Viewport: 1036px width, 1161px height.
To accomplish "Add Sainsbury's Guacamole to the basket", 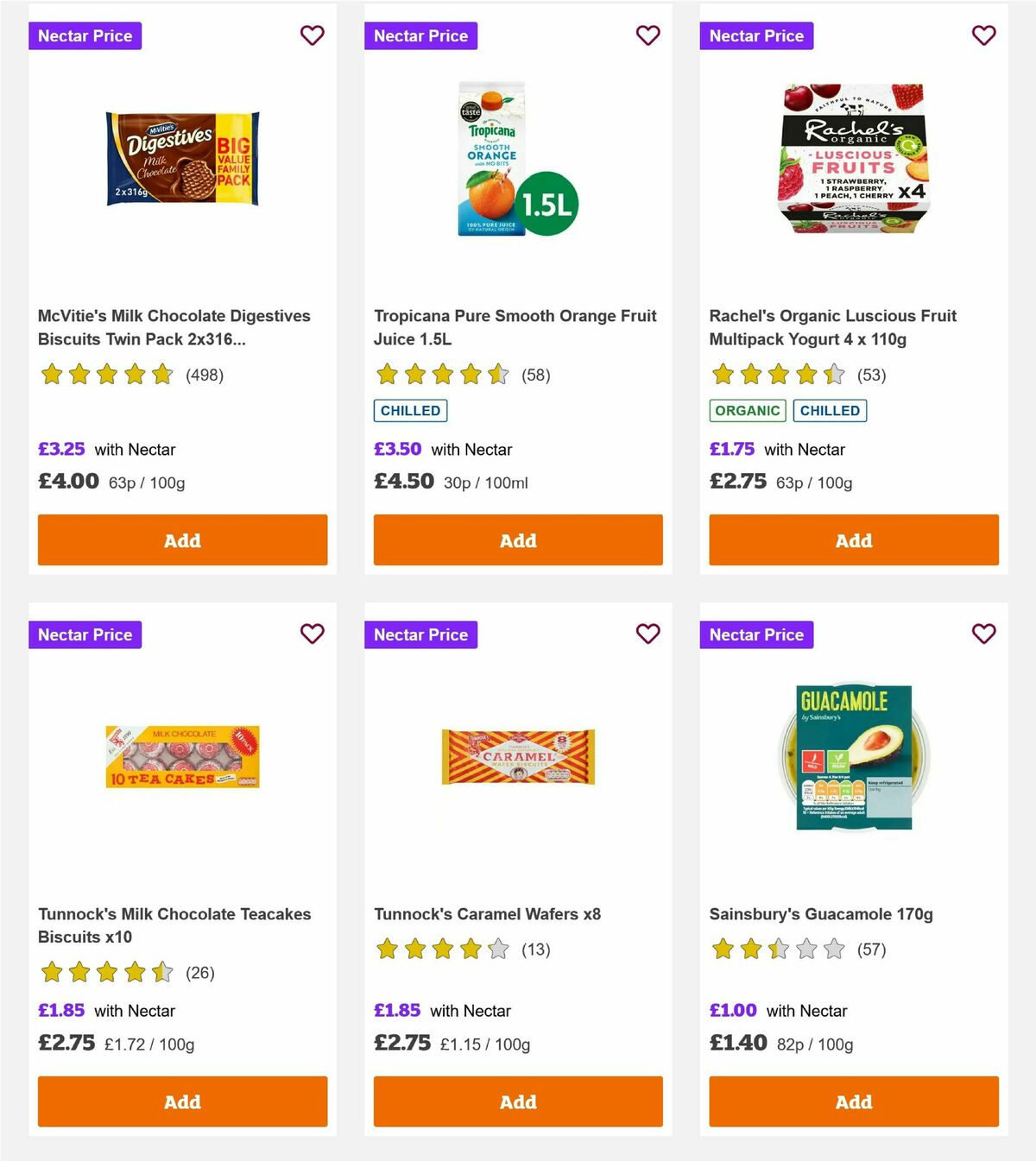I will (853, 1101).
